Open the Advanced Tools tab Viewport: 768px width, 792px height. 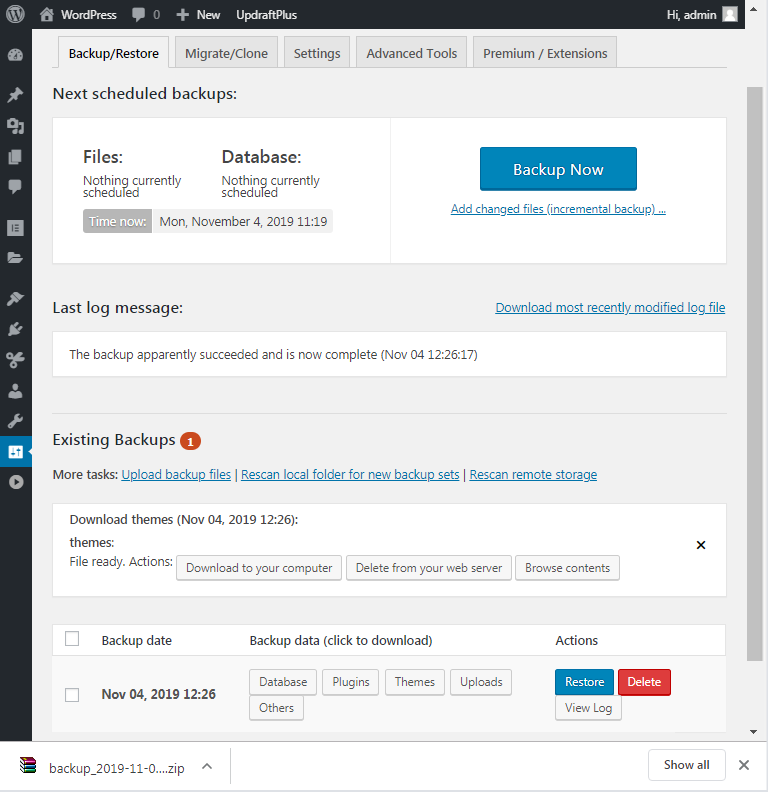pyautogui.click(x=411, y=53)
